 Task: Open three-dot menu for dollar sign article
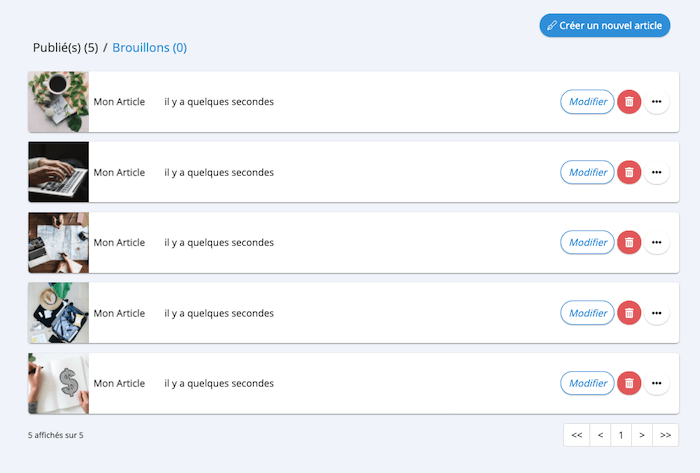pyautogui.click(x=656, y=383)
